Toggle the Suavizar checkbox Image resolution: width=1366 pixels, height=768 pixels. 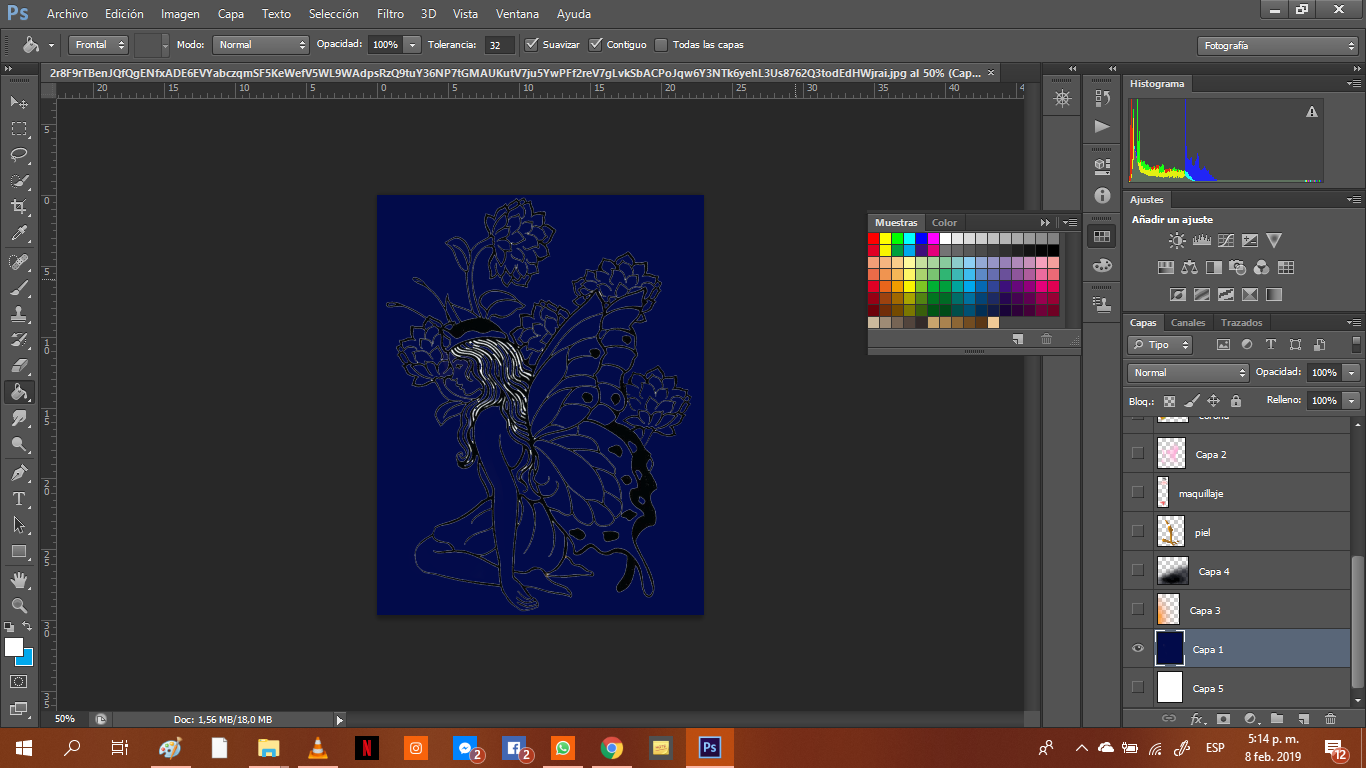click(x=532, y=45)
